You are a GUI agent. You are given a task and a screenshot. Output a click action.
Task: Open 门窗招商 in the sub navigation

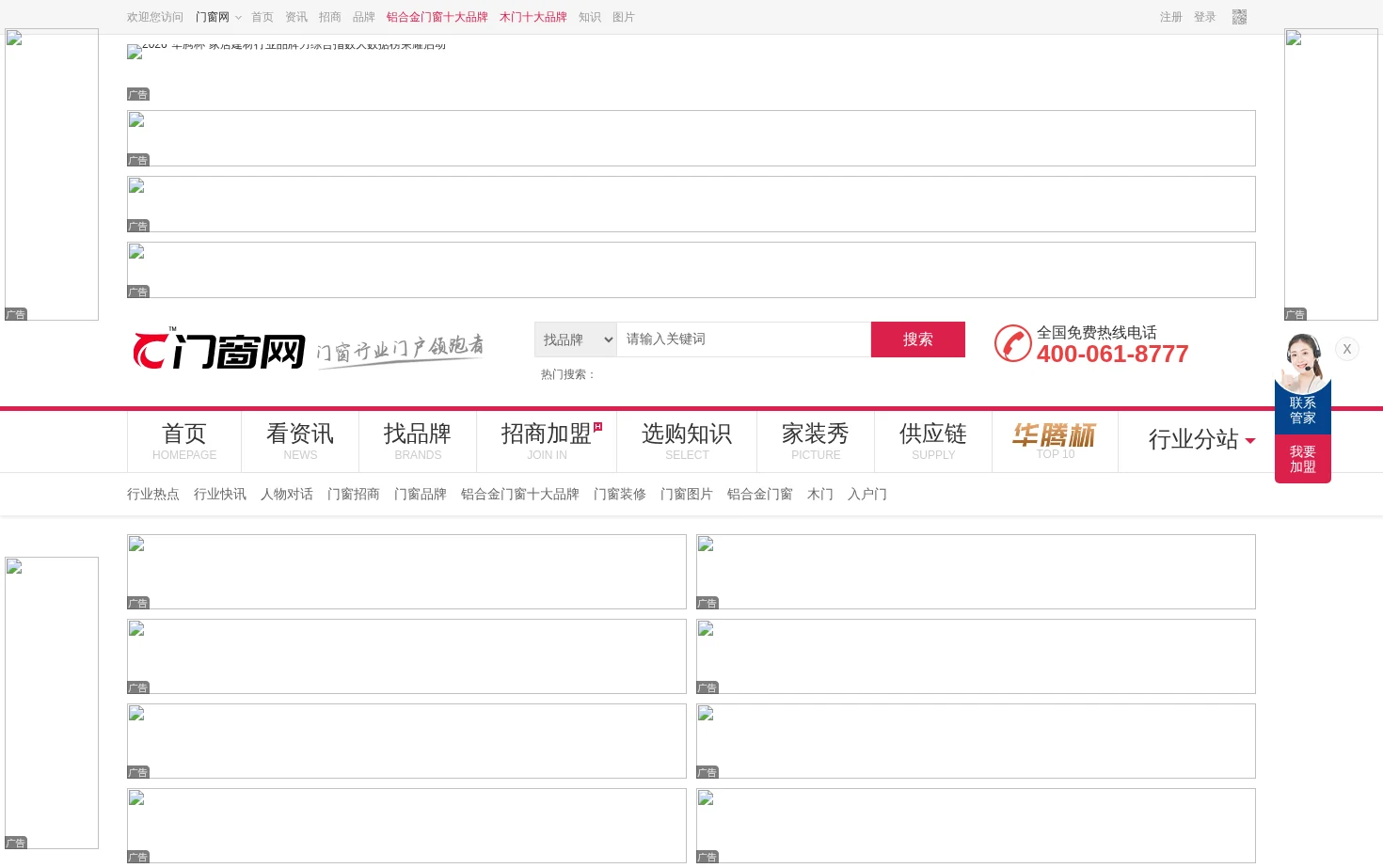tap(354, 494)
